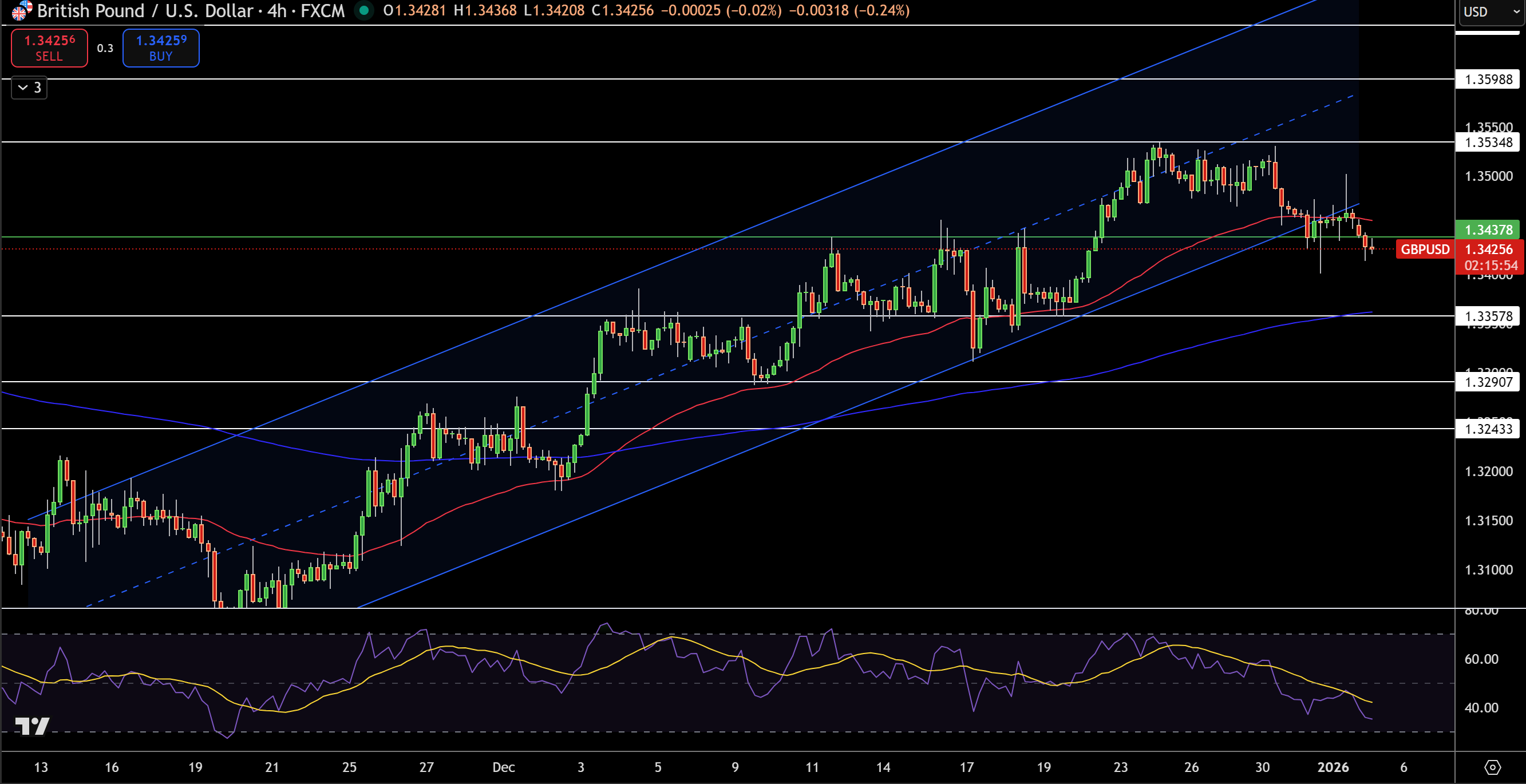Click the 1.32000 price scale label
Screen dimensions: 1526x784
point(1489,472)
